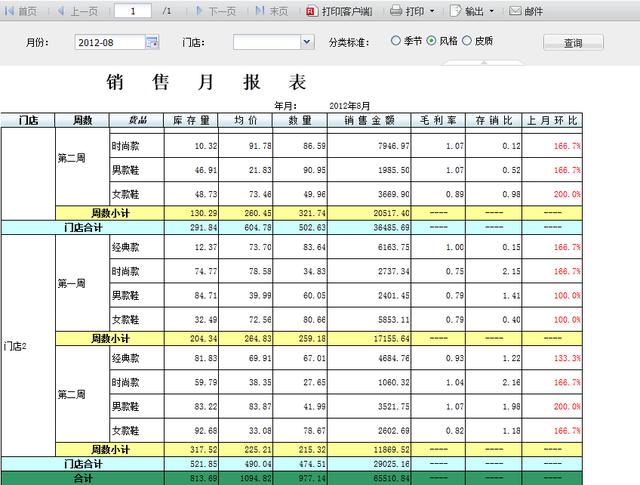Click sales amount 3521.75
This screenshot has width=640, height=485.
tap(393, 406)
